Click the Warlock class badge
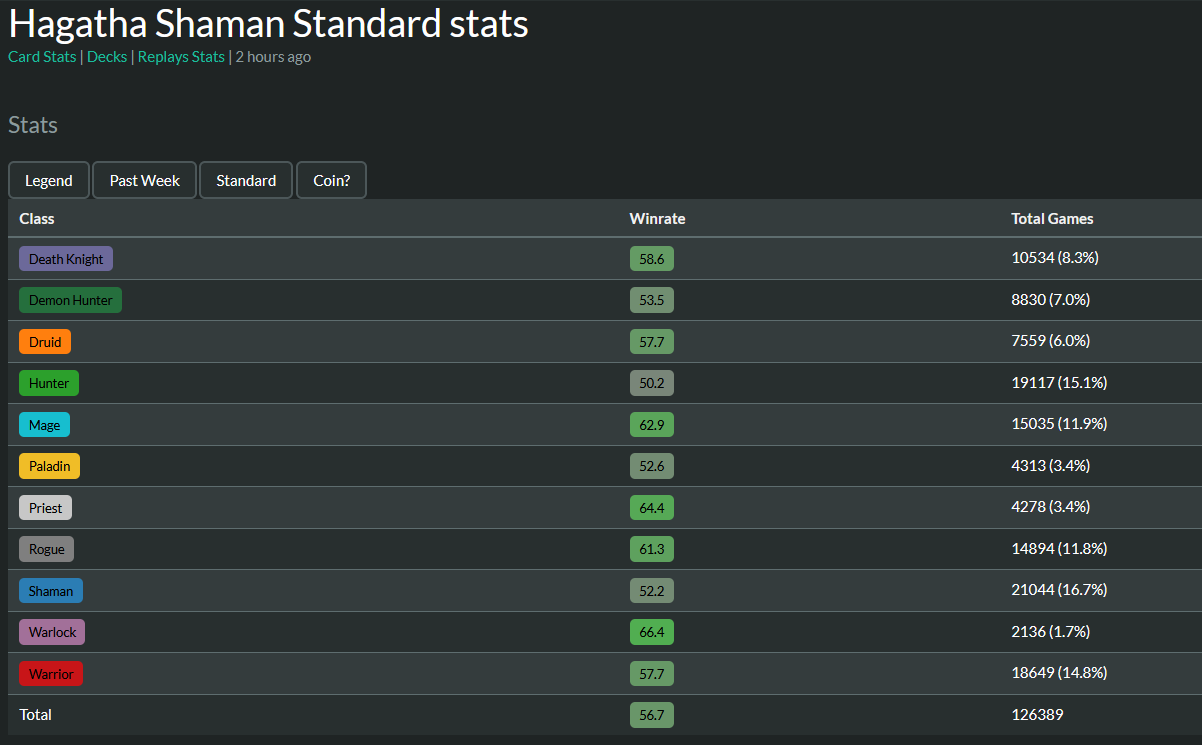This screenshot has height=745, width=1202. click(x=52, y=632)
